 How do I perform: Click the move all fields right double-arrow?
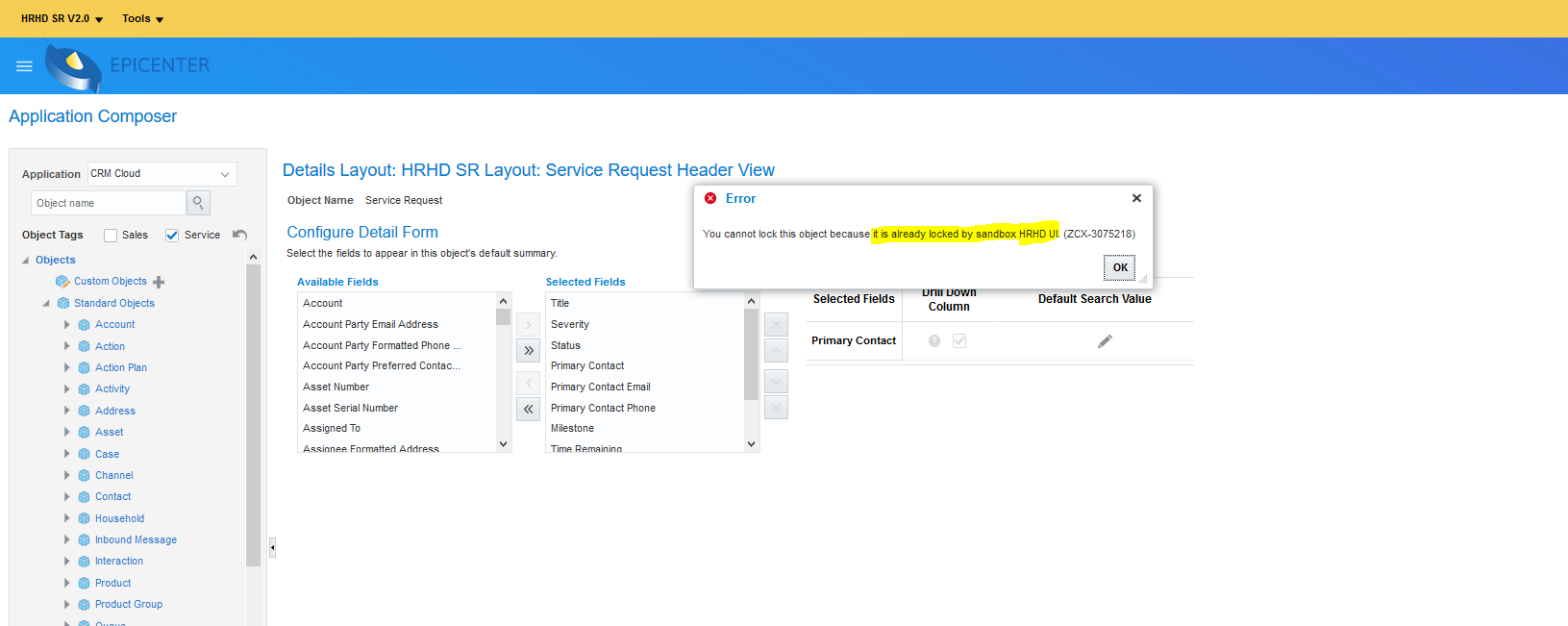coord(528,351)
